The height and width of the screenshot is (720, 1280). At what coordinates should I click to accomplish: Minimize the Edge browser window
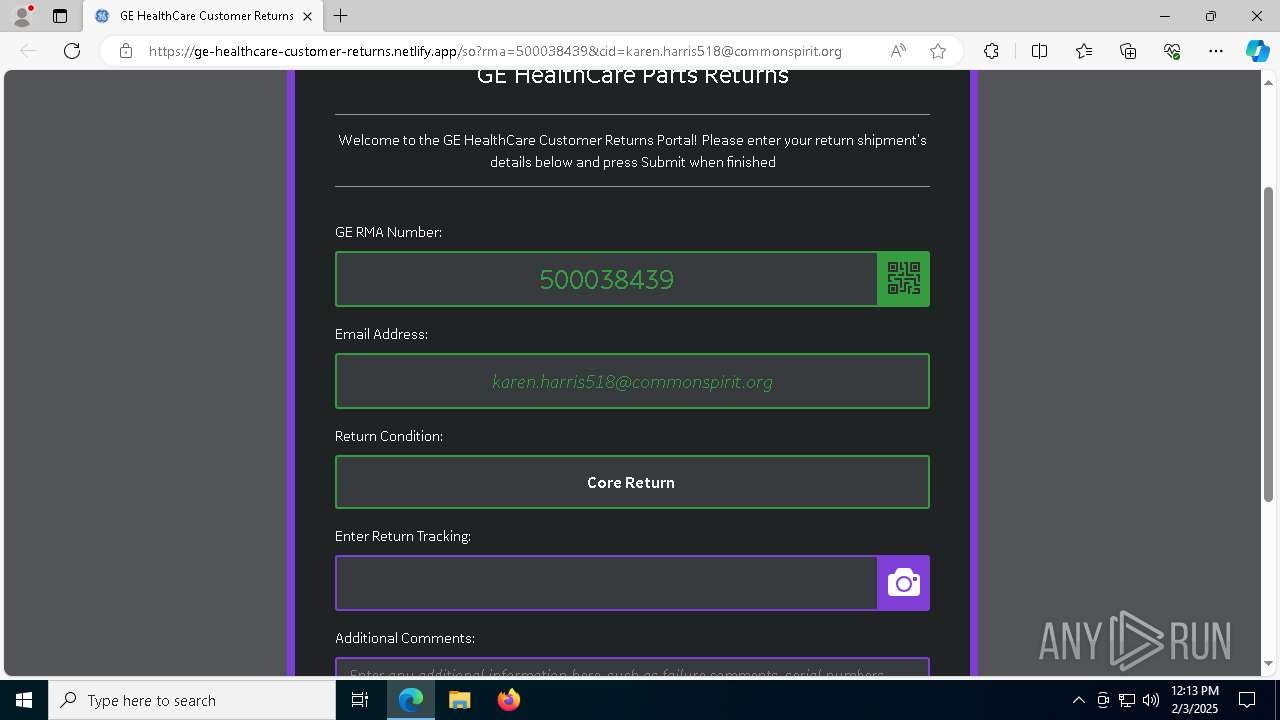pyautogui.click(x=1164, y=16)
